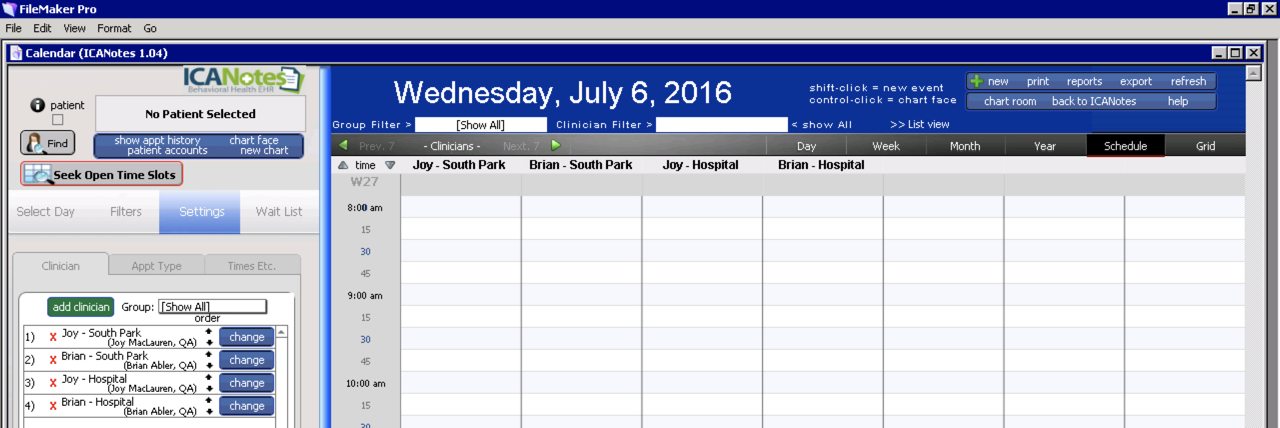
Task: Click the patient info icon
Action: click(38, 105)
